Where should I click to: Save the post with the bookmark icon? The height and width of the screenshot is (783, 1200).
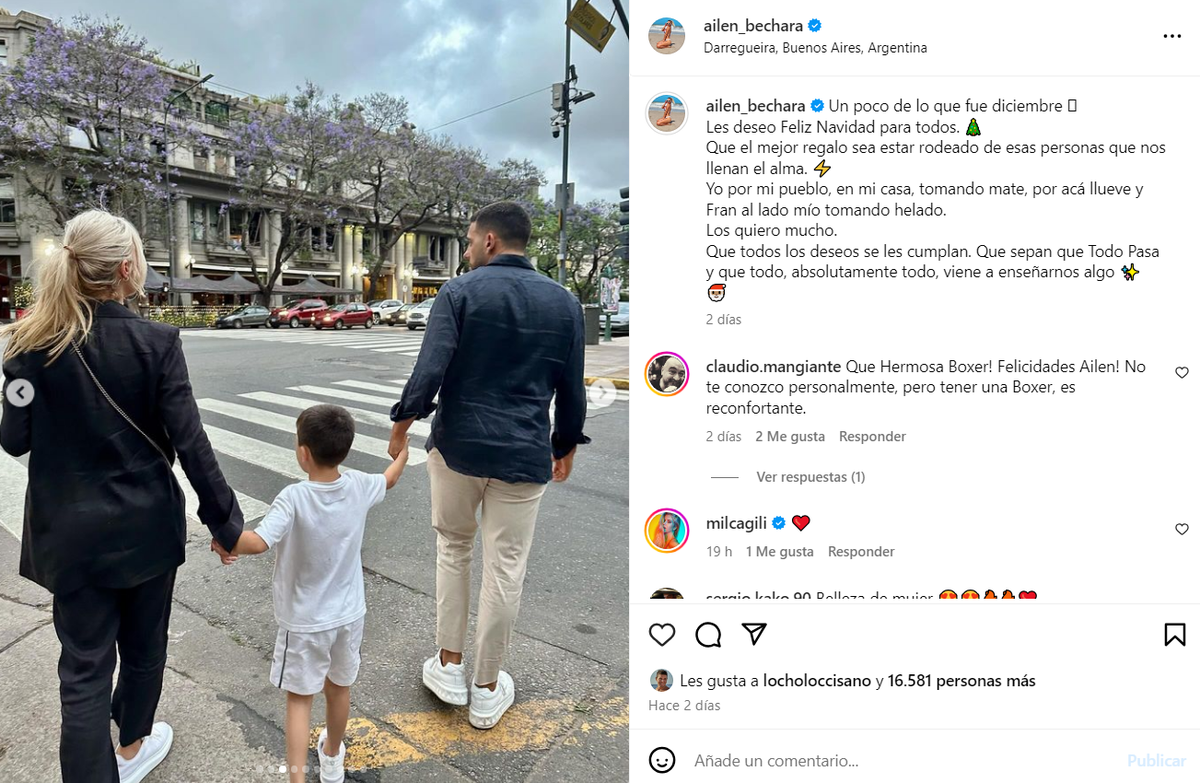click(x=1175, y=634)
